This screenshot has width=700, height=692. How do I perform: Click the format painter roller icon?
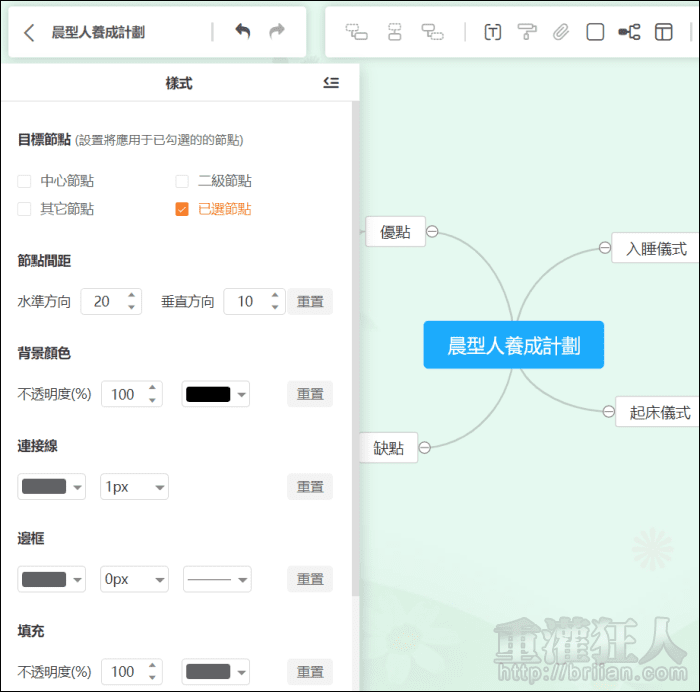click(527, 32)
